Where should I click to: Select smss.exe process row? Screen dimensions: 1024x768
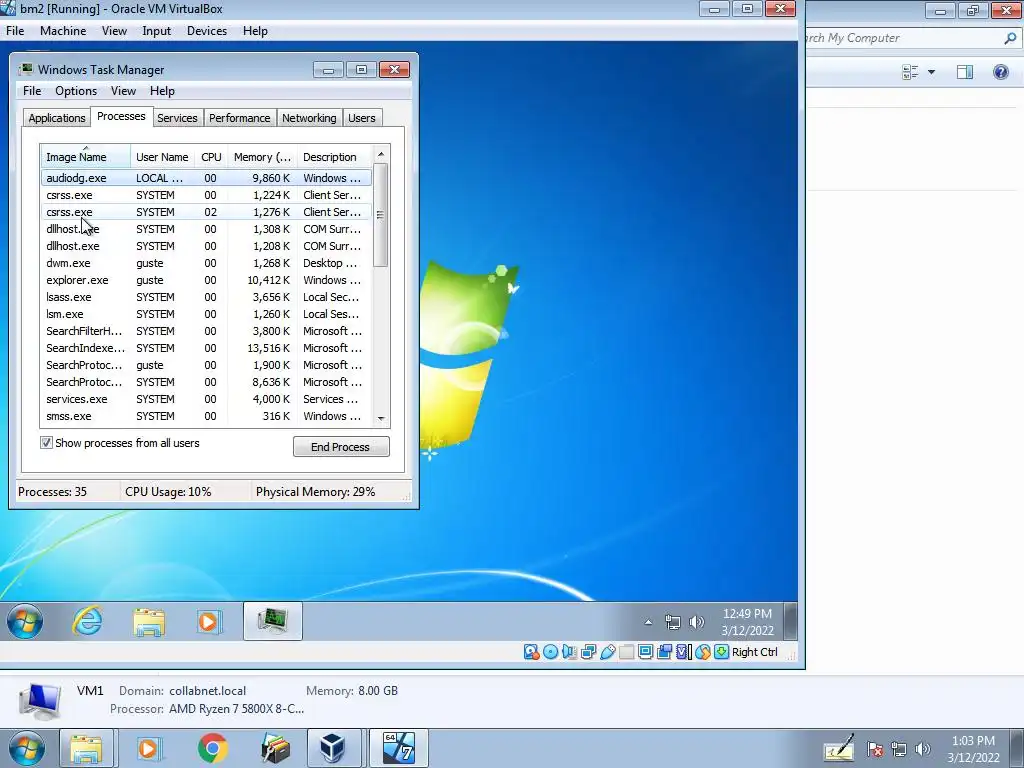pyautogui.click(x=206, y=416)
